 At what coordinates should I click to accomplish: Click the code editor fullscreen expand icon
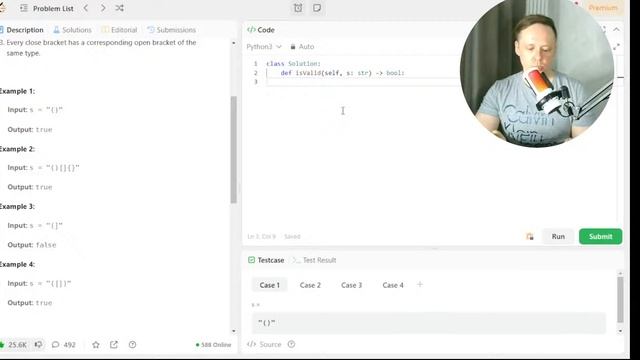coord(616,47)
